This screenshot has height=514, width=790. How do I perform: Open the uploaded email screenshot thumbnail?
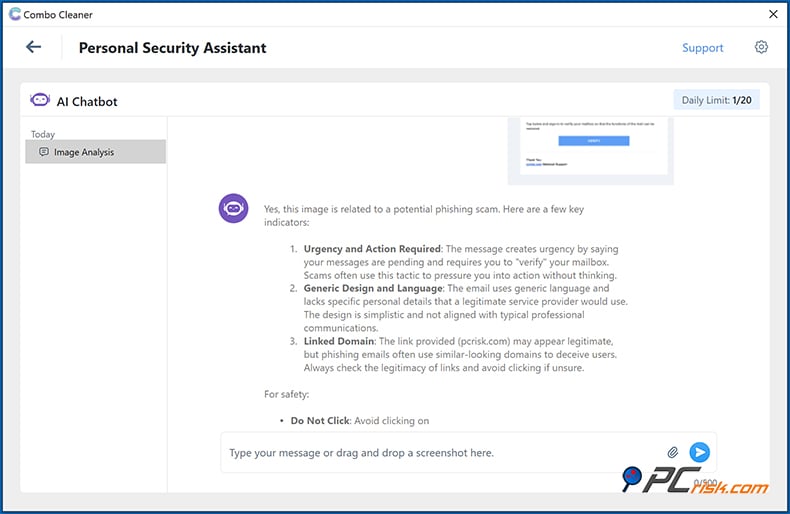(x=589, y=150)
